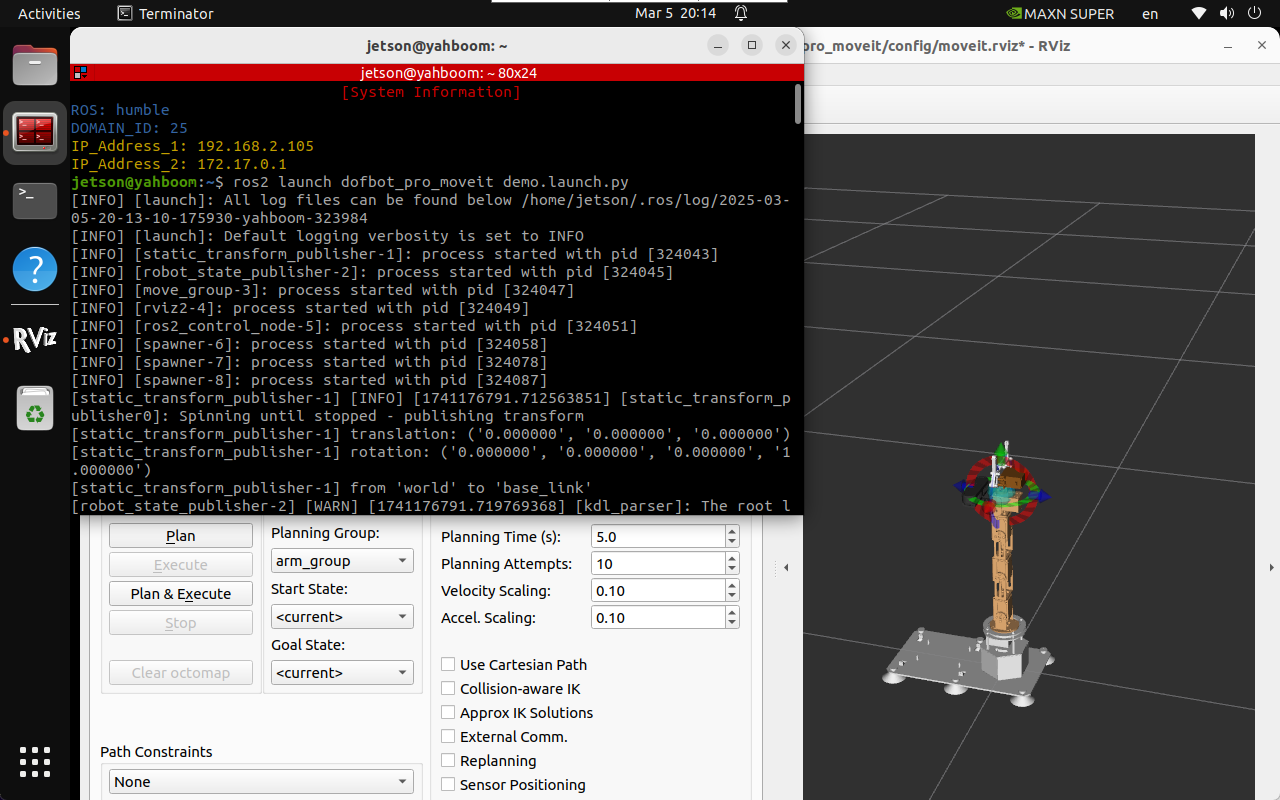The width and height of the screenshot is (1280, 800).
Task: Open the Start State dropdown
Action: pos(342,617)
